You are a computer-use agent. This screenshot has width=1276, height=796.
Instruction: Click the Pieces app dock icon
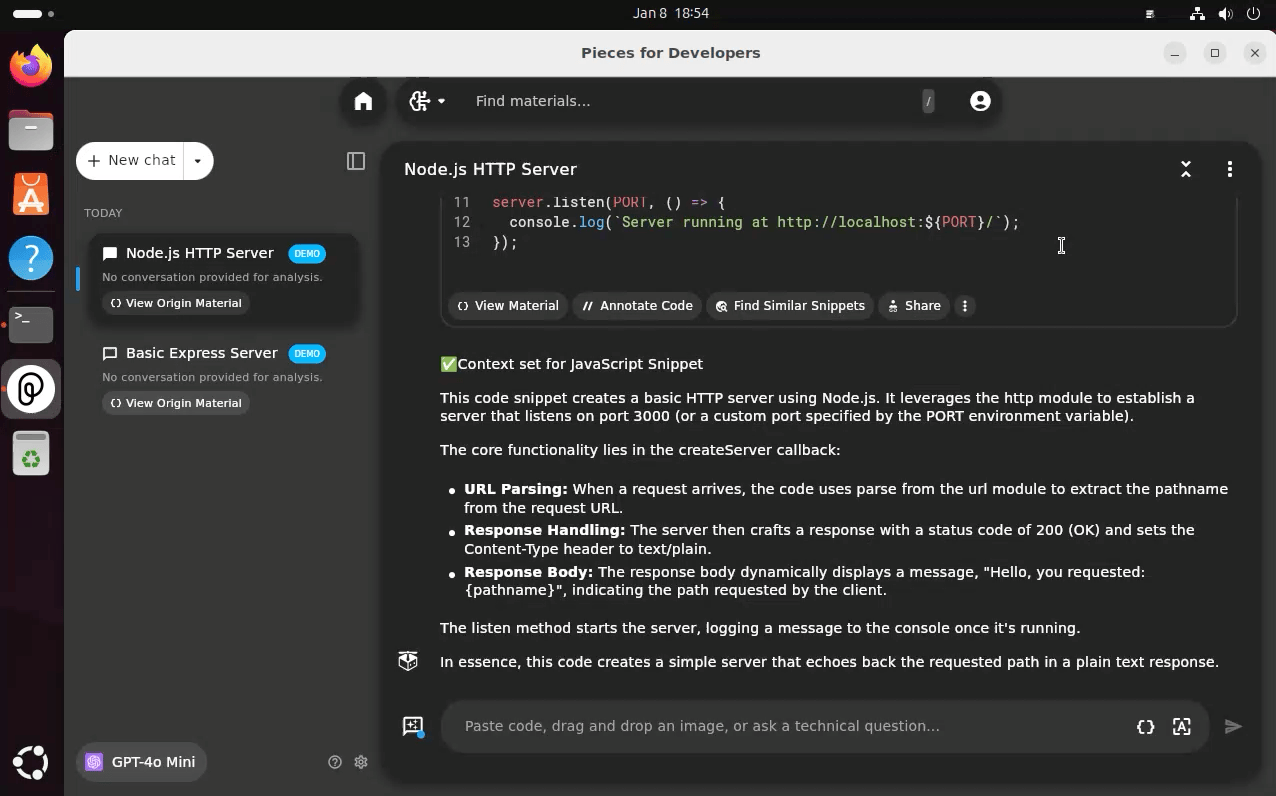click(x=31, y=389)
